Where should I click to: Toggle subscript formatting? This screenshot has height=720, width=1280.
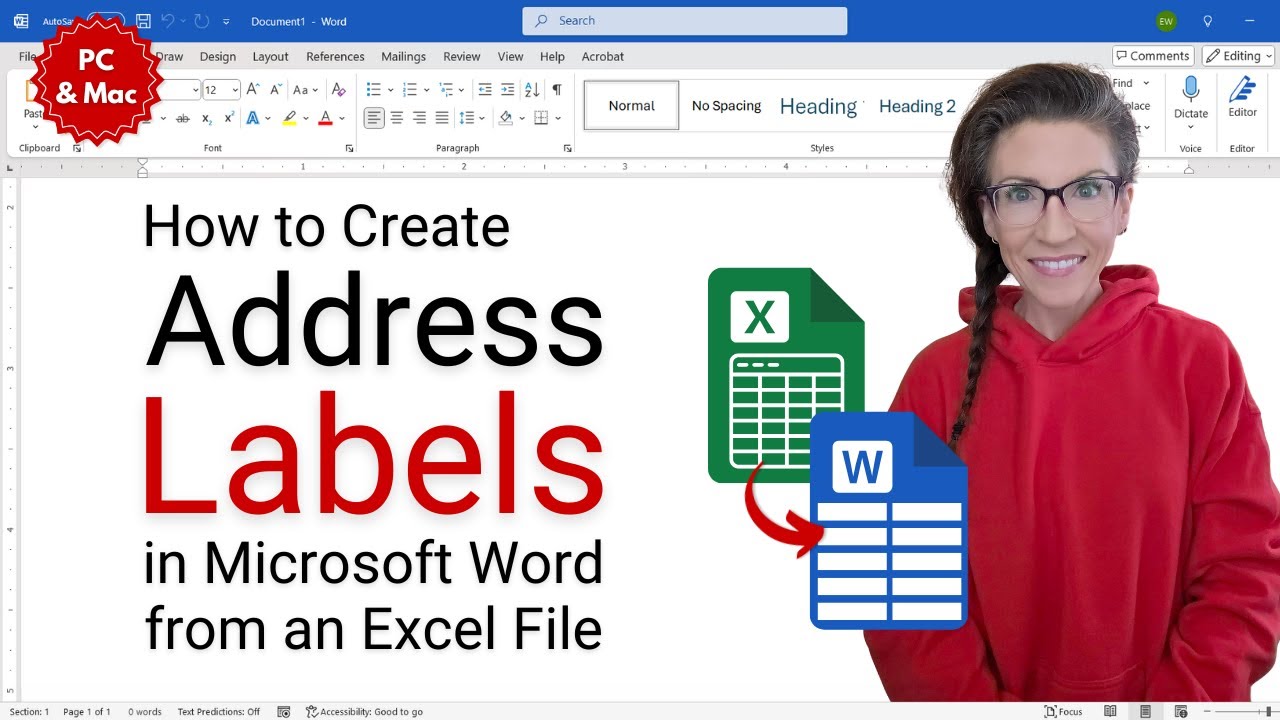pyautogui.click(x=207, y=118)
